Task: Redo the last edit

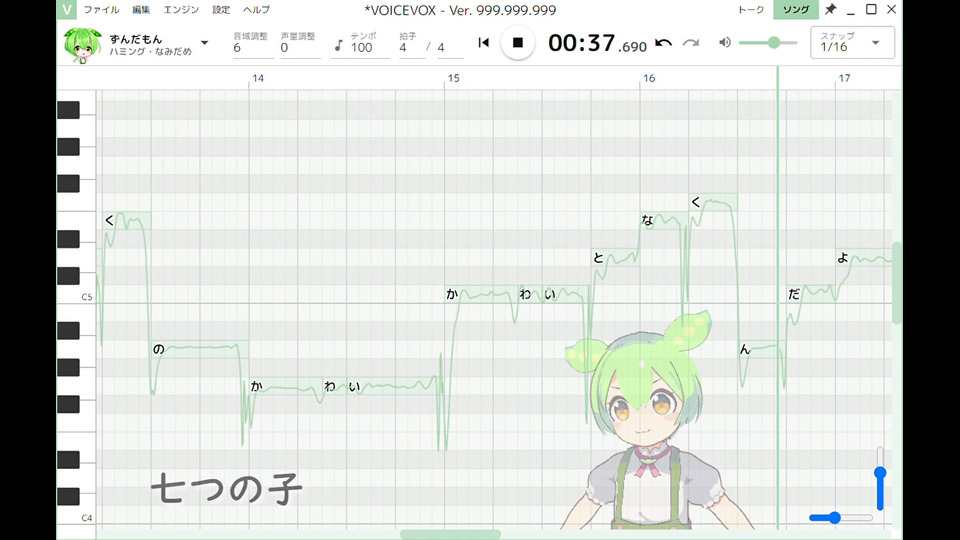Action: point(691,43)
